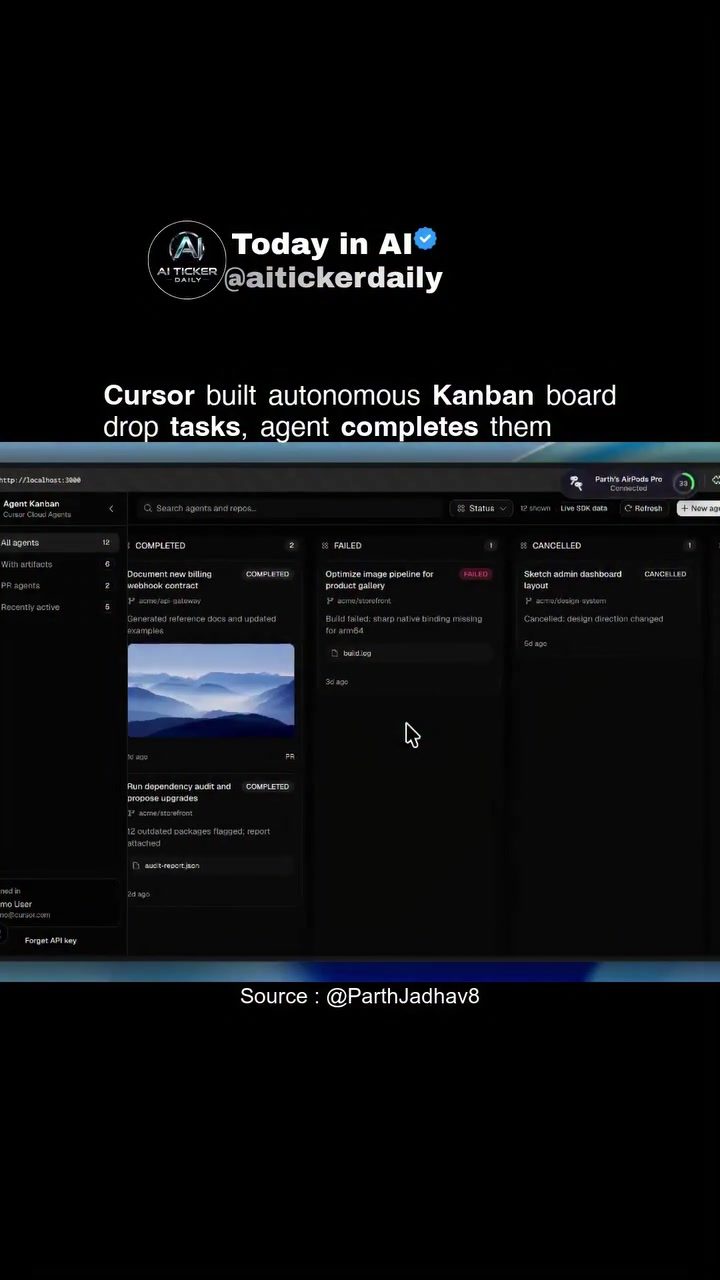This screenshot has height=1280, width=720.
Task: Open the audit-report.json attachment
Action: pyautogui.click(x=211, y=865)
